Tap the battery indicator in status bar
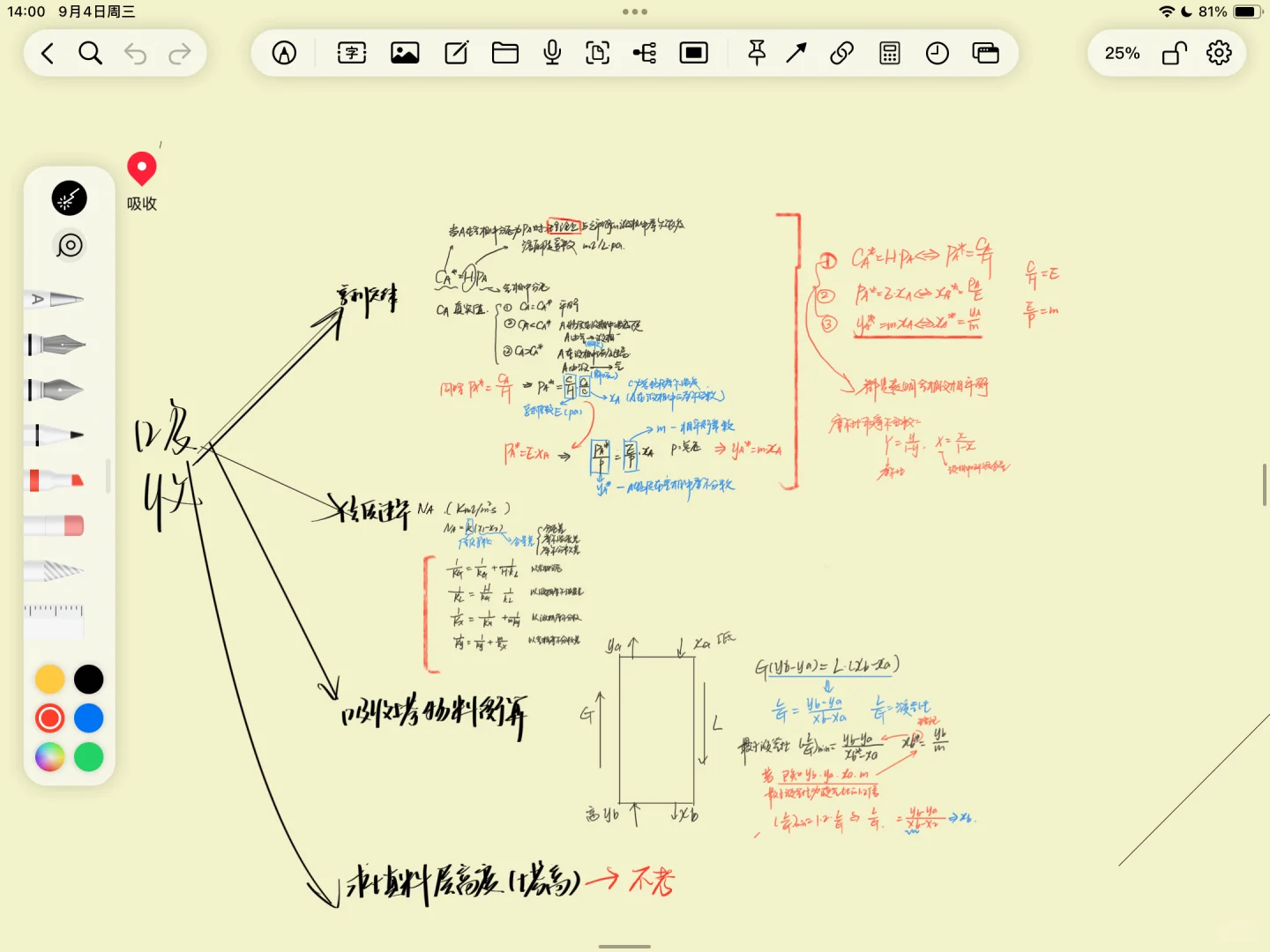The image size is (1270, 952). point(1248,11)
